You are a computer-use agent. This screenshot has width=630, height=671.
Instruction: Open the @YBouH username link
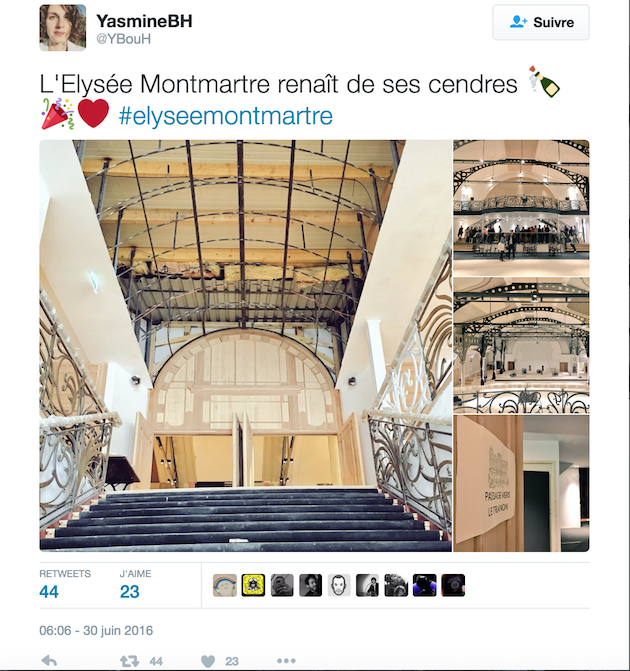pyautogui.click(x=123, y=39)
